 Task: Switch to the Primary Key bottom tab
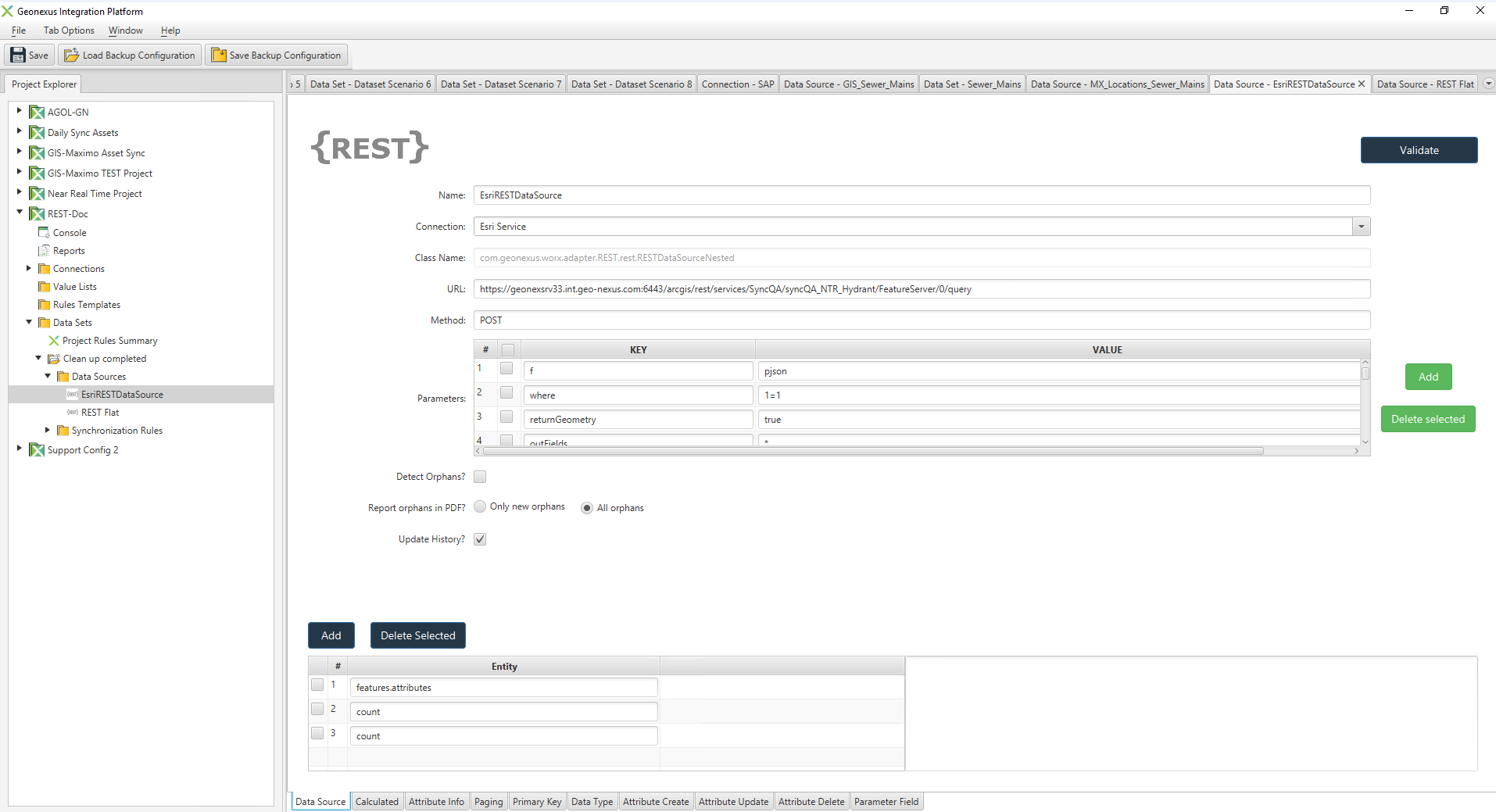click(537, 802)
